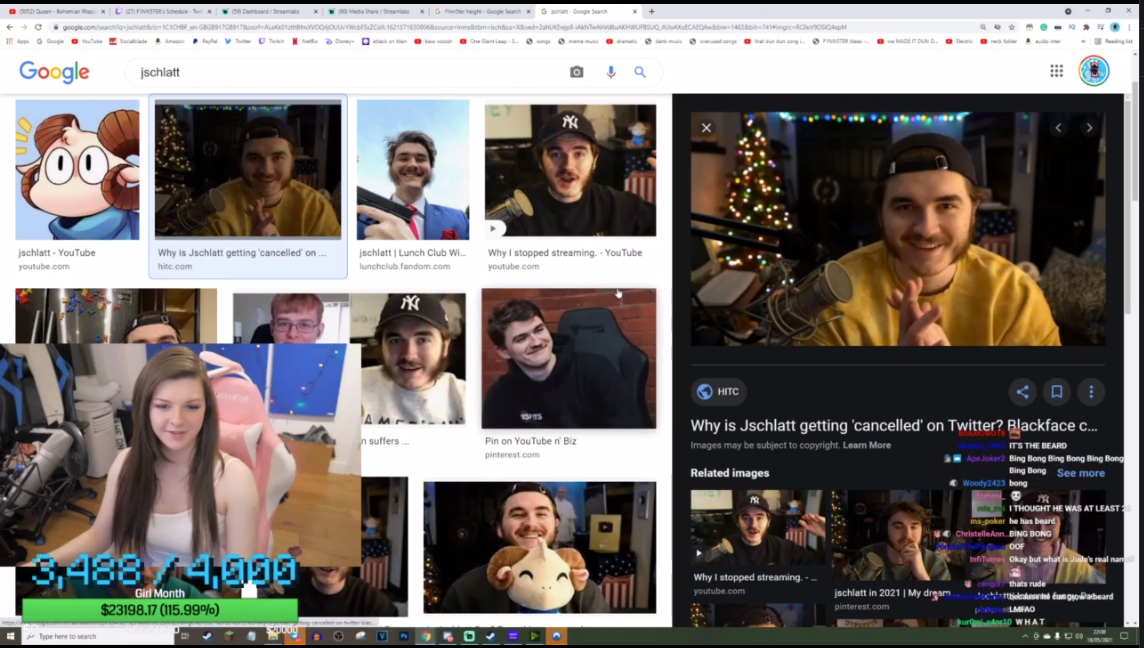
Task: Click the address bar URL
Action: [x=454, y=27]
